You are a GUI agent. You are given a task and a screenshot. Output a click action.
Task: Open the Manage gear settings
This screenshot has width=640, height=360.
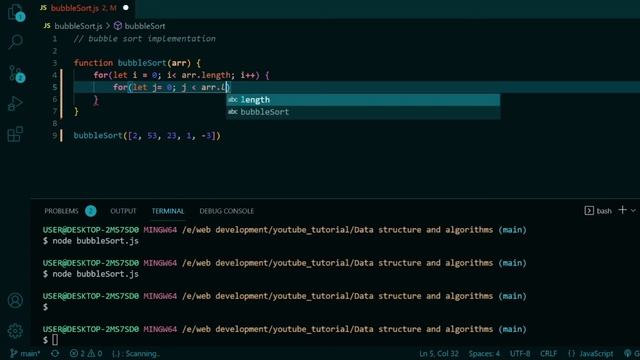tap(16, 331)
